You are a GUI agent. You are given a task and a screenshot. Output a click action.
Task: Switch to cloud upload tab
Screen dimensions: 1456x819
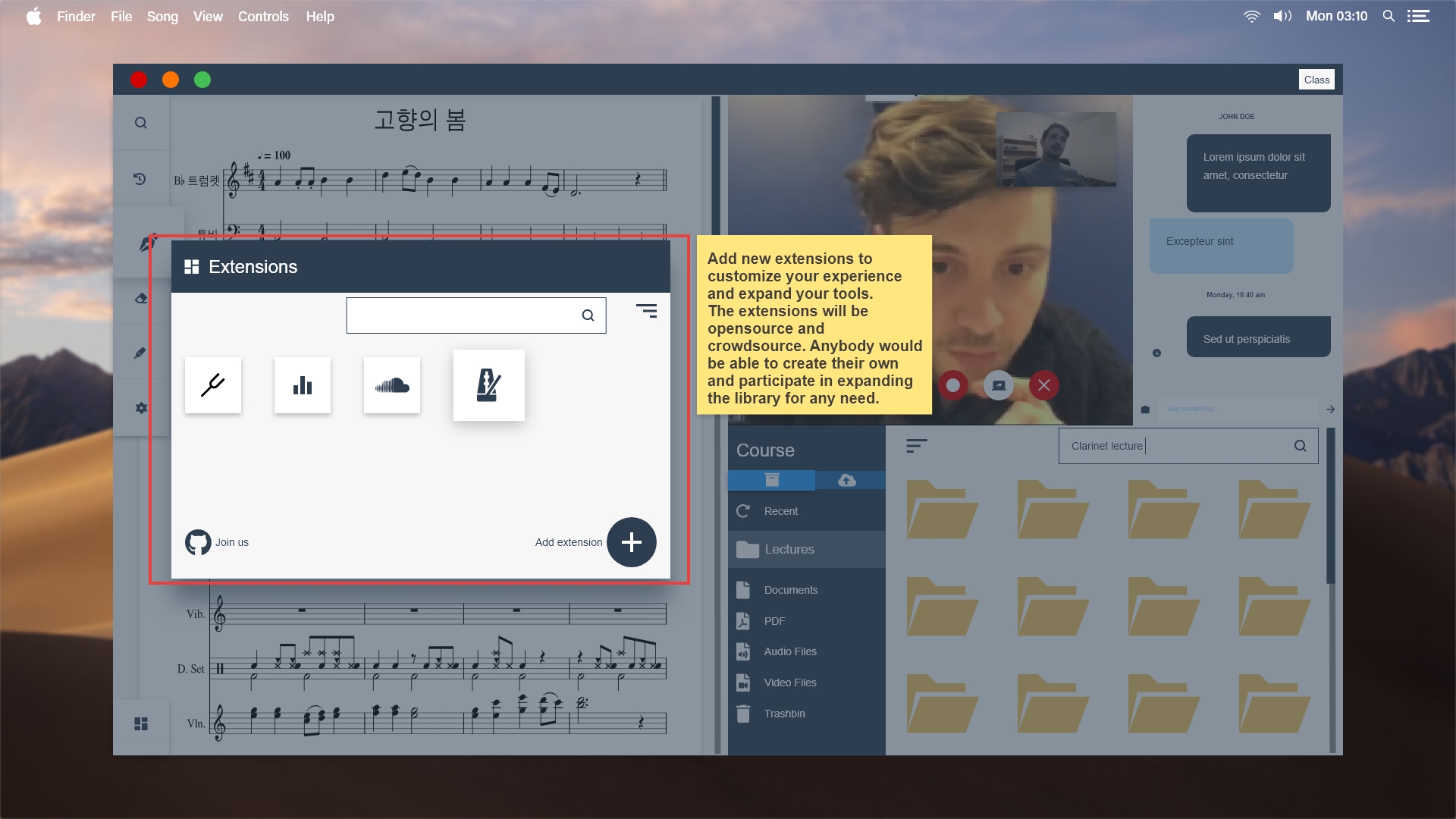point(847,480)
